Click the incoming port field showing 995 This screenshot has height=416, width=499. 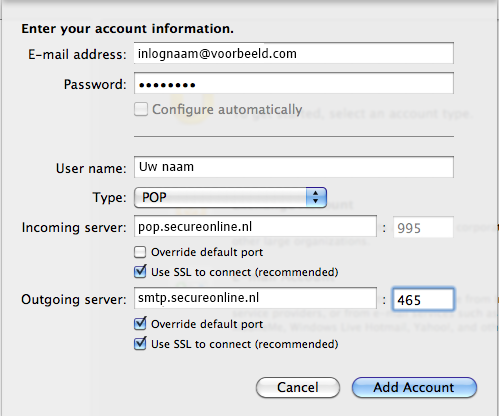[423, 228]
